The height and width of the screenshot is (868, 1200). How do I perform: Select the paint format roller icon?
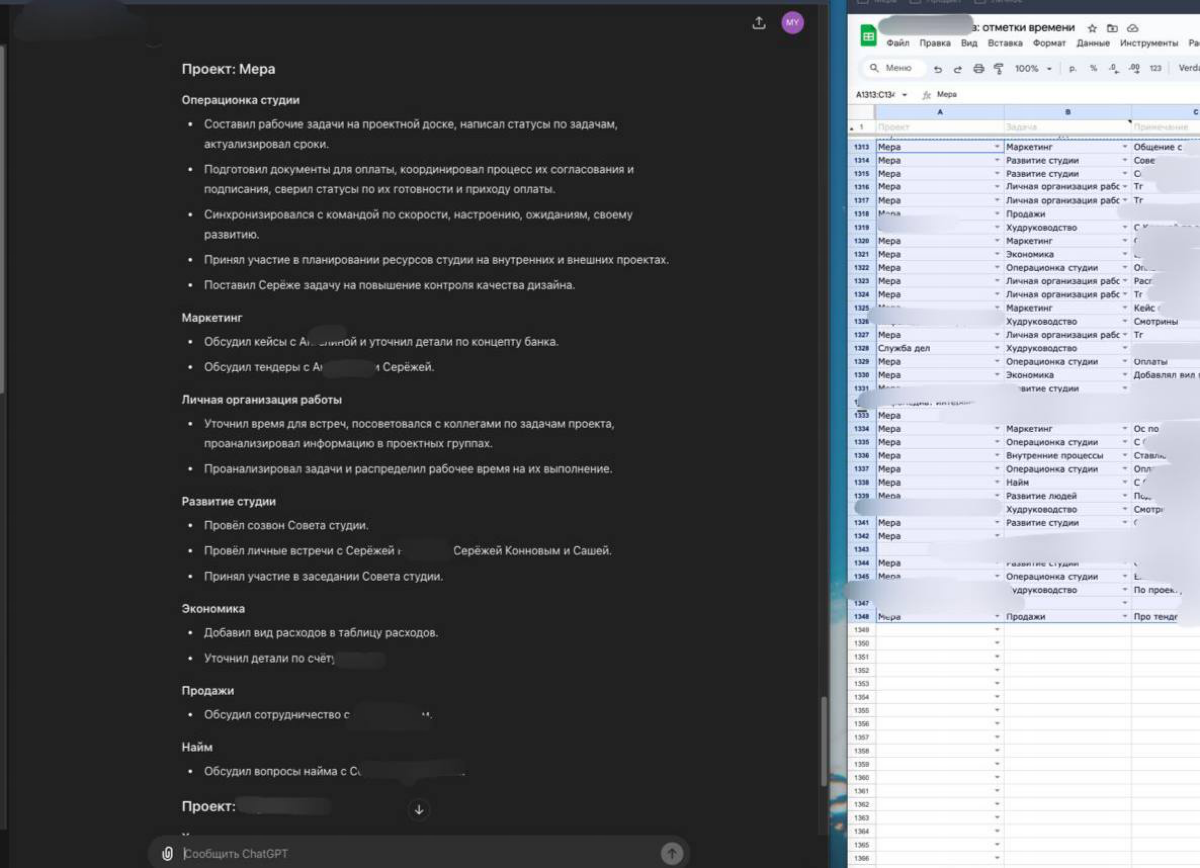(998, 69)
